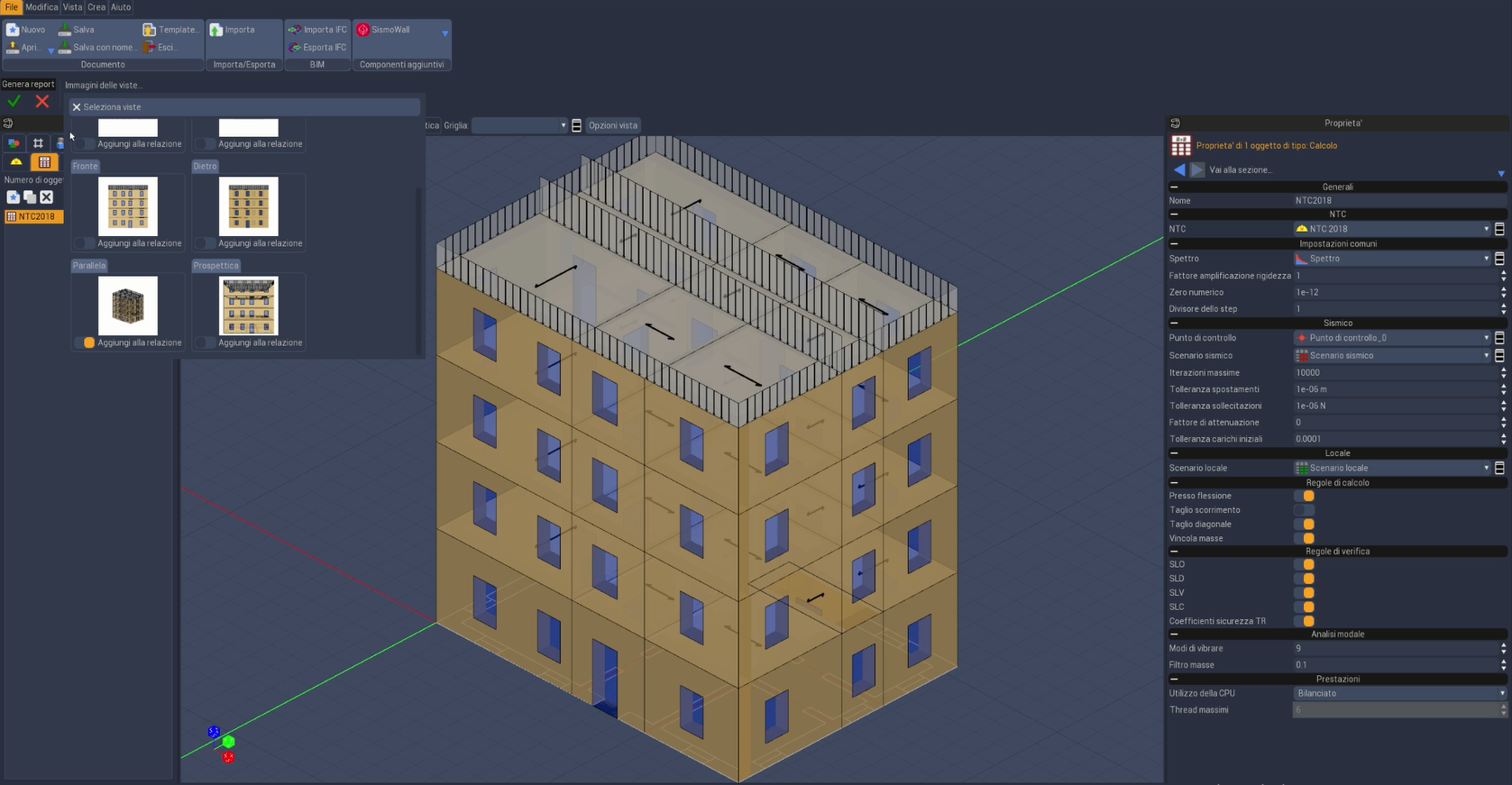Screen dimensions: 1512x785
Task: Click the Salva con nome icon
Action: click(65, 48)
